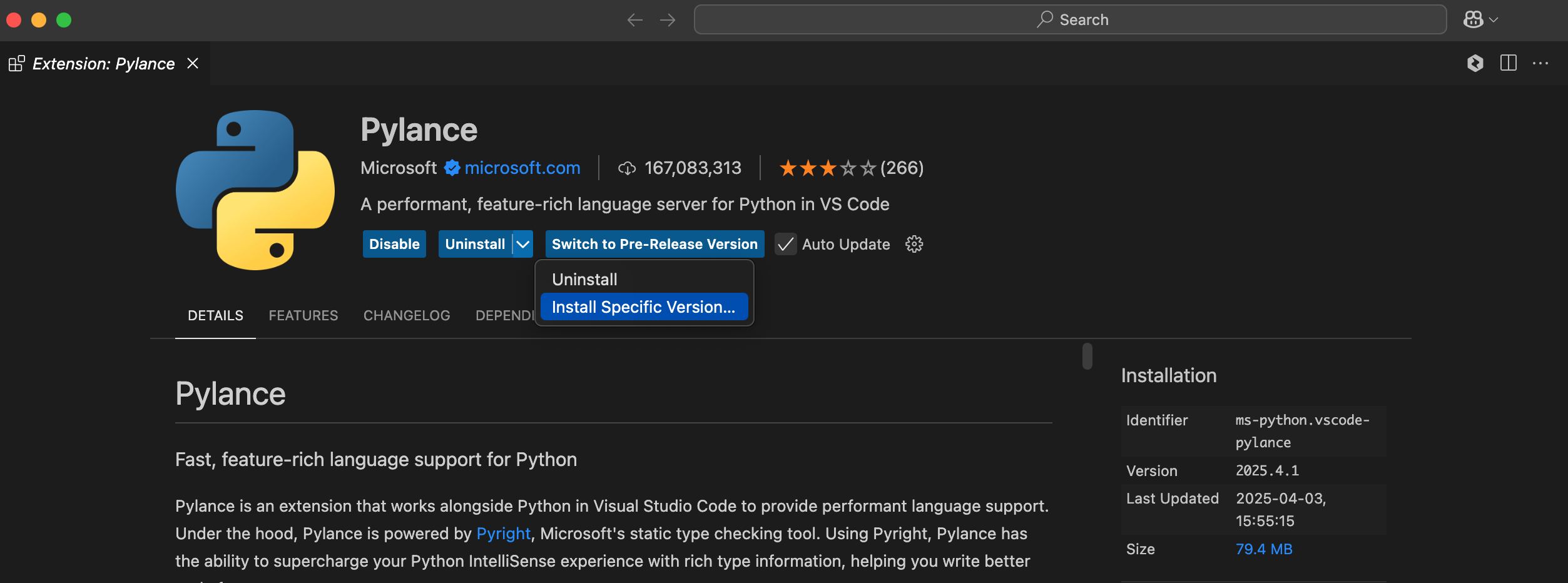Image resolution: width=1568 pixels, height=583 pixels.
Task: Click the forward navigation arrow
Action: (668, 20)
